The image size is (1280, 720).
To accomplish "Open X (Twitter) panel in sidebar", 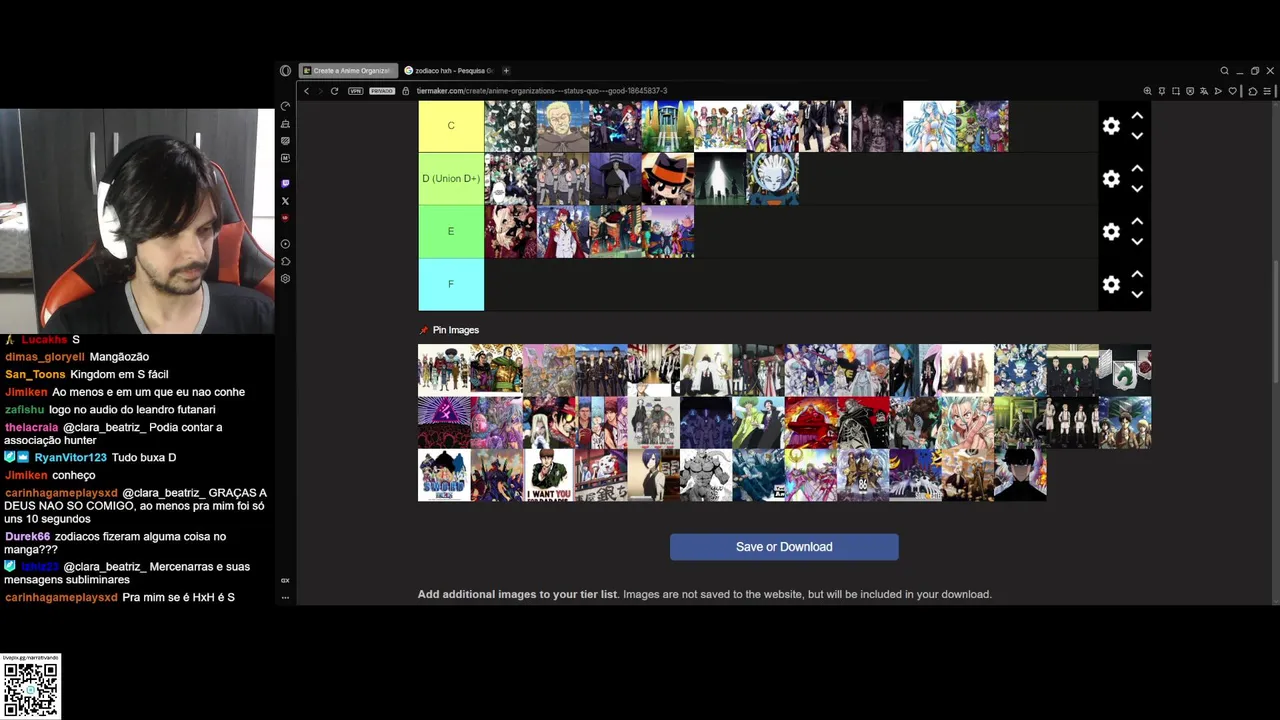I will 285,201.
